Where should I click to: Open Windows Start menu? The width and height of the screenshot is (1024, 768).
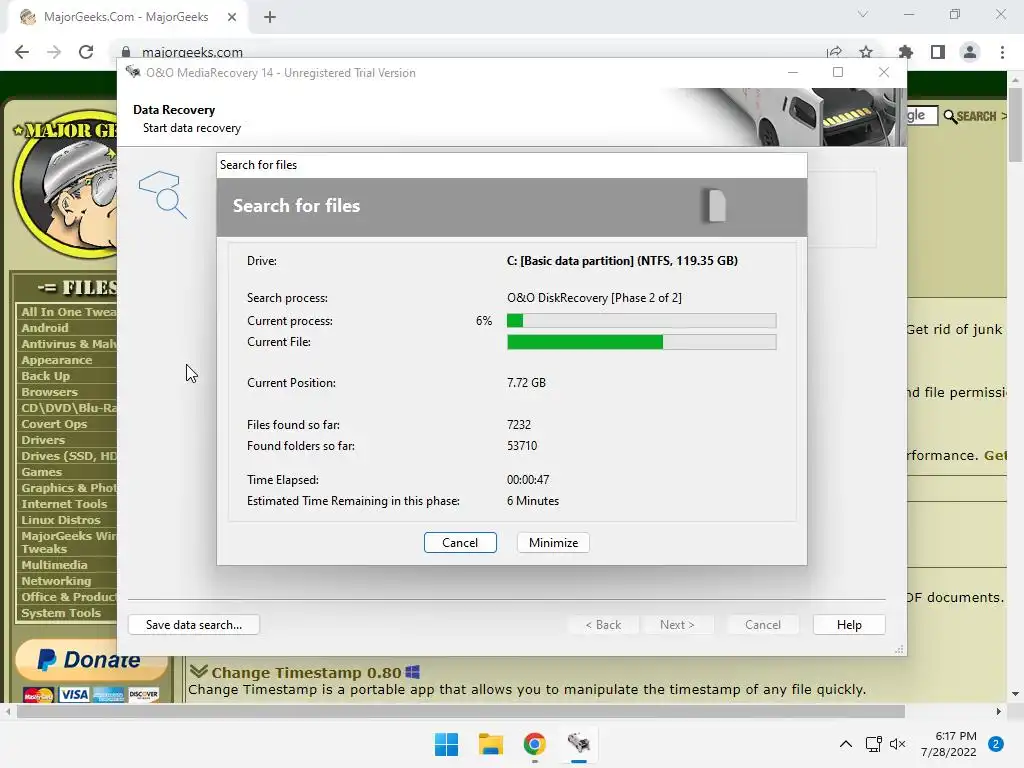pos(447,744)
